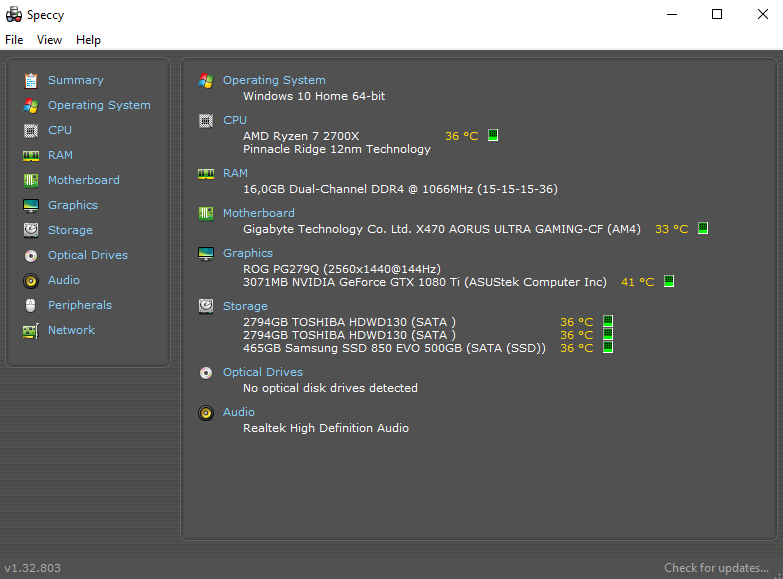Click the speaker icon beside Audio heading
Screen dimensions: 783x579
206,413
